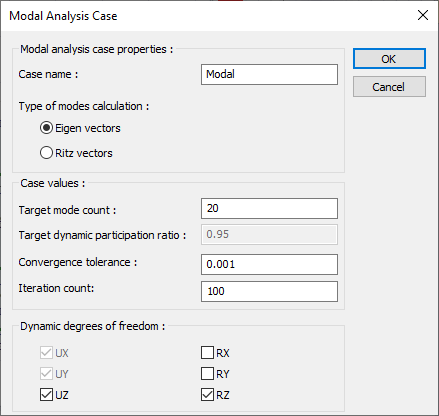The image size is (439, 416).
Task: Click the grayed-out UY checkbox
Action: [46, 374]
